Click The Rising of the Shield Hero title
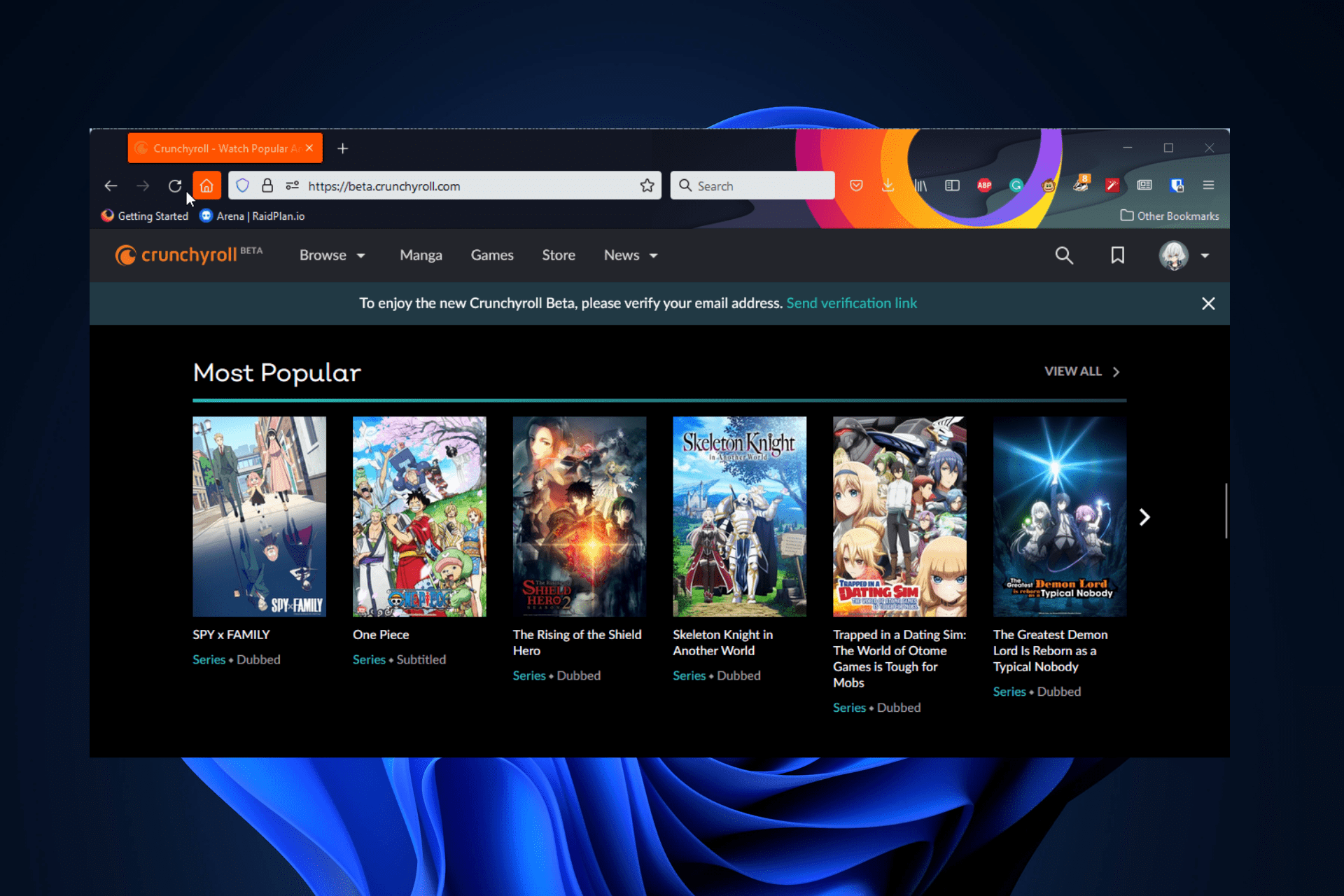Viewport: 1344px width, 896px height. point(577,643)
